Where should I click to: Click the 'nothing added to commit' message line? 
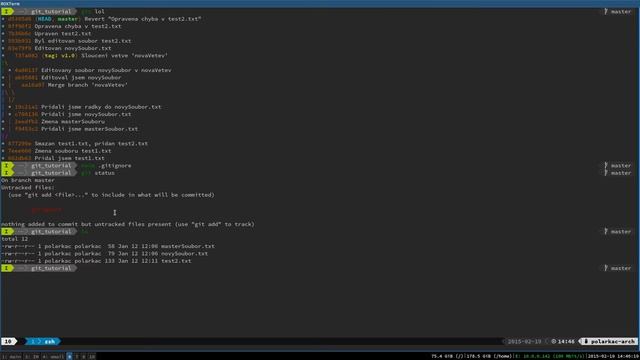[128, 224]
